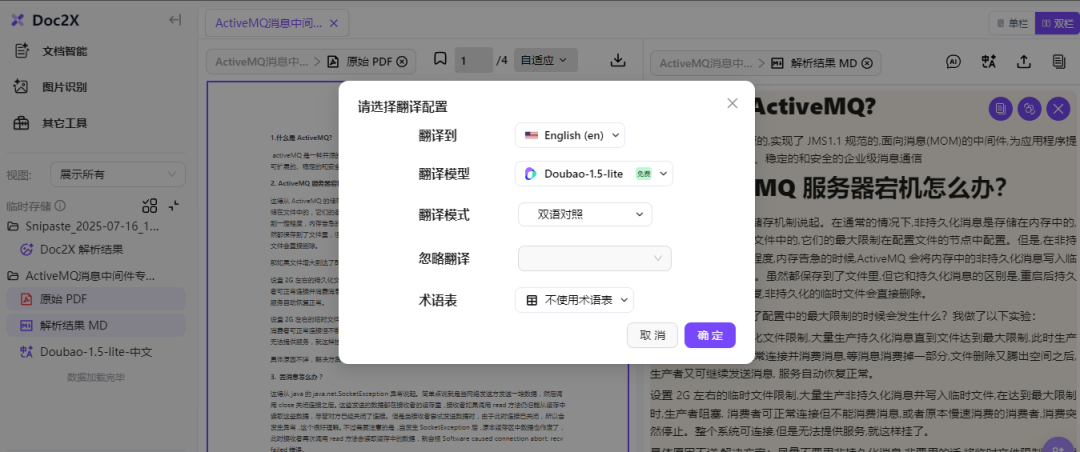Open the 翻译模式 双语对照 dropdown
1080x452 pixels.
tap(585, 214)
